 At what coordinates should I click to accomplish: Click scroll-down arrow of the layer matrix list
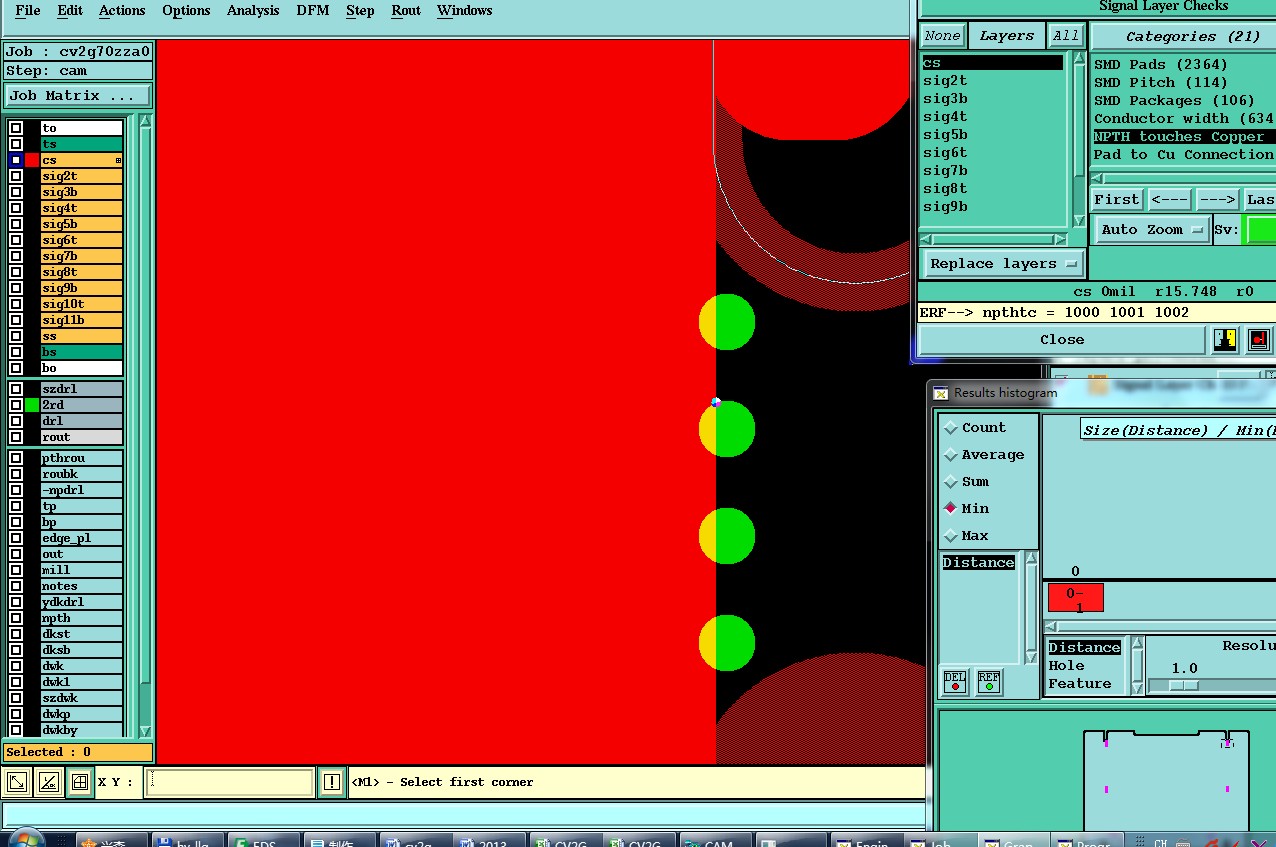click(145, 732)
